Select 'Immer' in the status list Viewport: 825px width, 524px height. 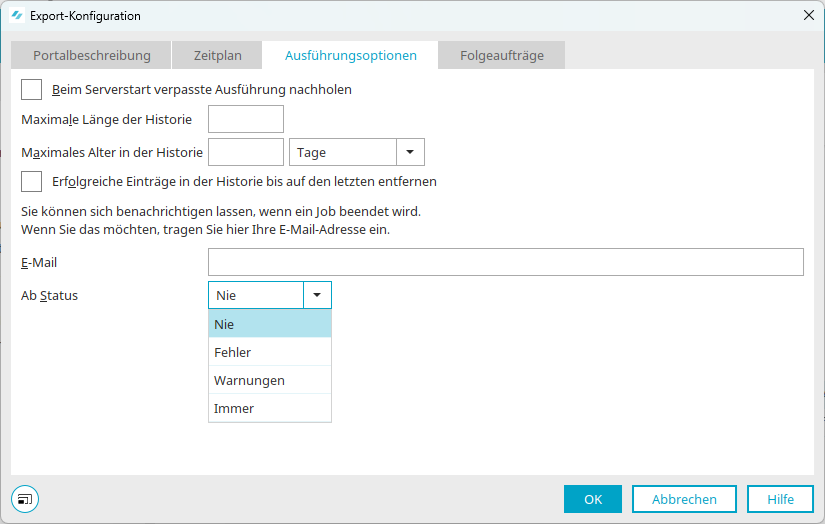click(x=269, y=408)
